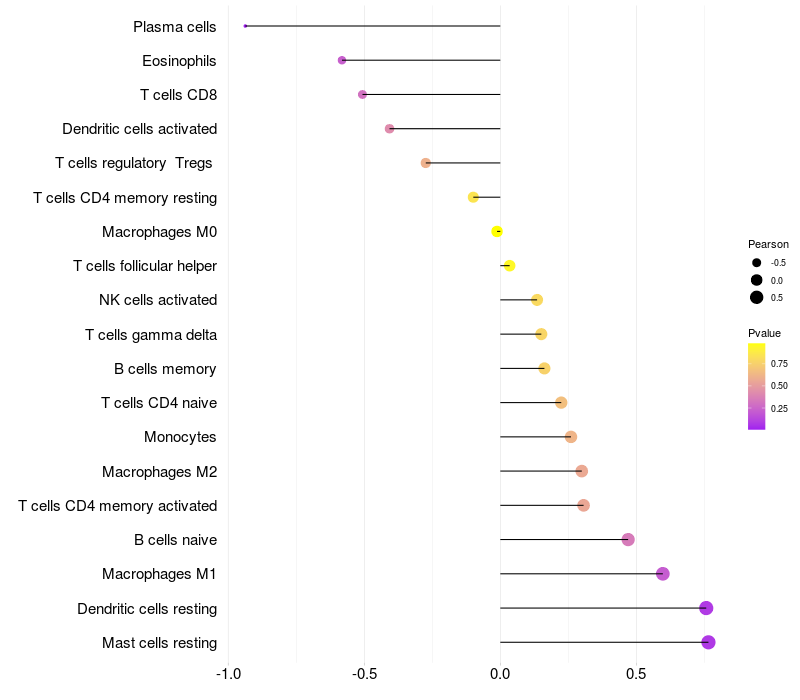Click the Pvalue color gradient bar
This screenshot has width=800, height=700.
point(757,387)
